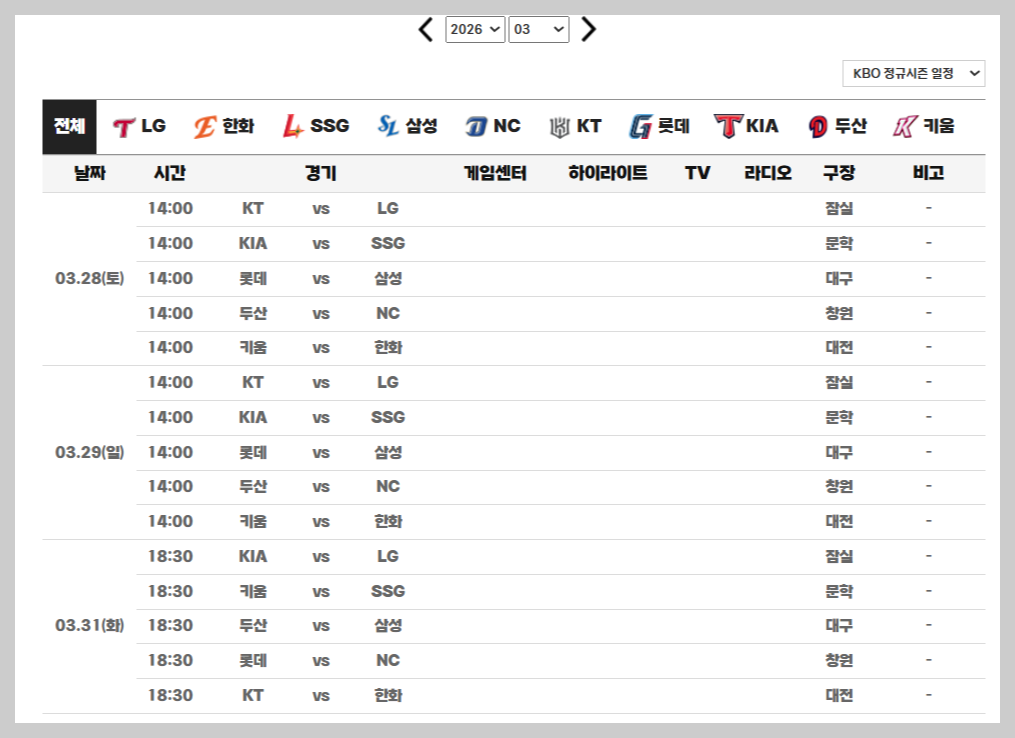Image resolution: width=1015 pixels, height=738 pixels.
Task: Open the 2026 year dropdown
Action: click(475, 30)
